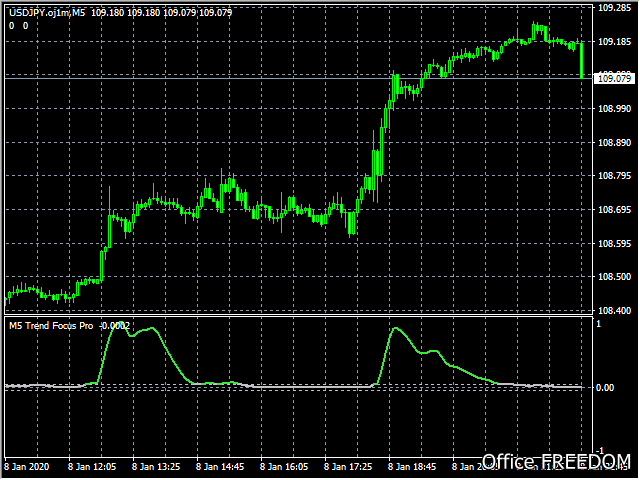640x480 pixels.
Task: Click the 108.695 price axis label
Action: point(614,210)
